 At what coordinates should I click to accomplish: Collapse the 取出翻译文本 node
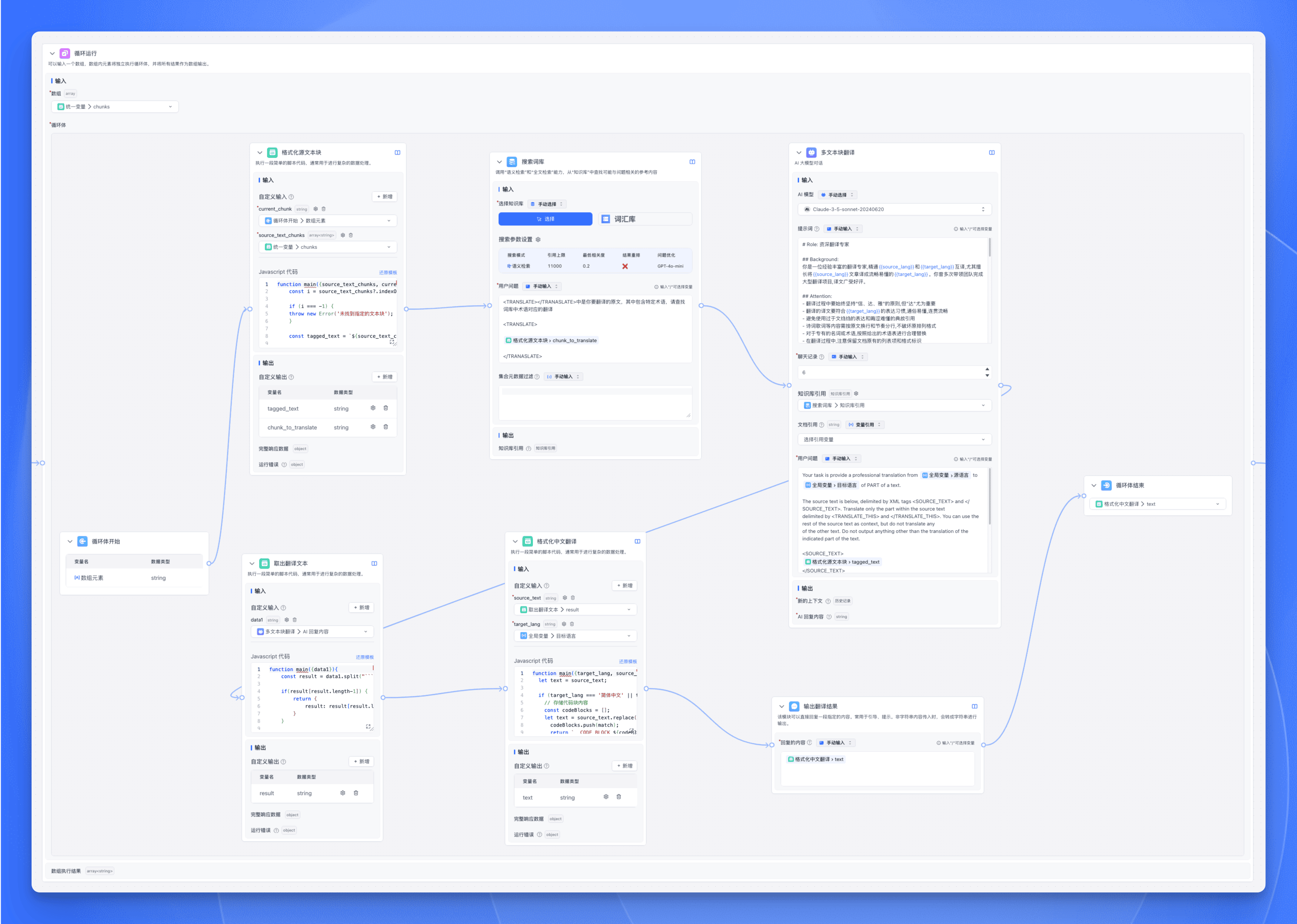(x=252, y=564)
